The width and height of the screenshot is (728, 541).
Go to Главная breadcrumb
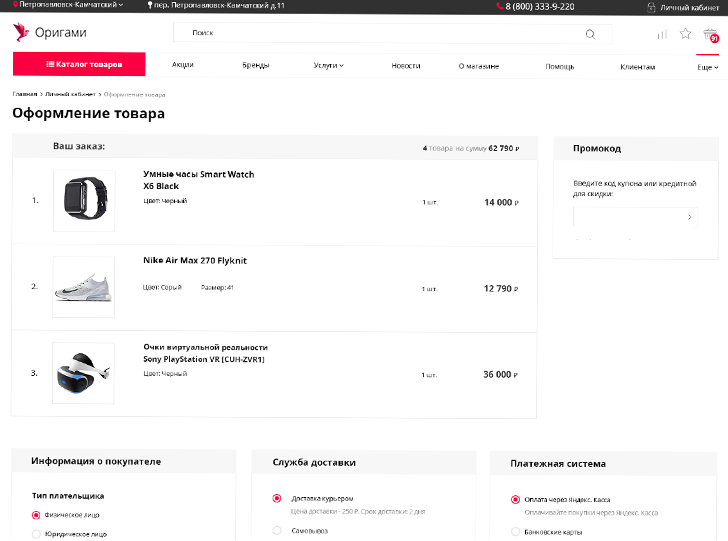pyautogui.click(x=25, y=94)
